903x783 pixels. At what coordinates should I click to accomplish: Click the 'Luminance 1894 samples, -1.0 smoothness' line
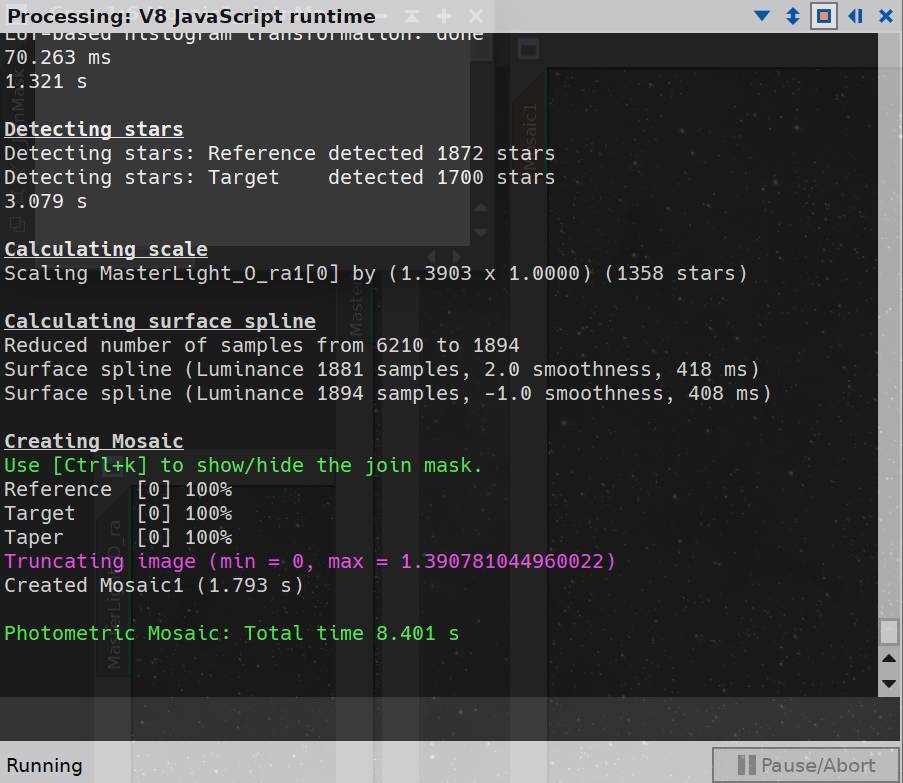pyautogui.click(x=388, y=394)
